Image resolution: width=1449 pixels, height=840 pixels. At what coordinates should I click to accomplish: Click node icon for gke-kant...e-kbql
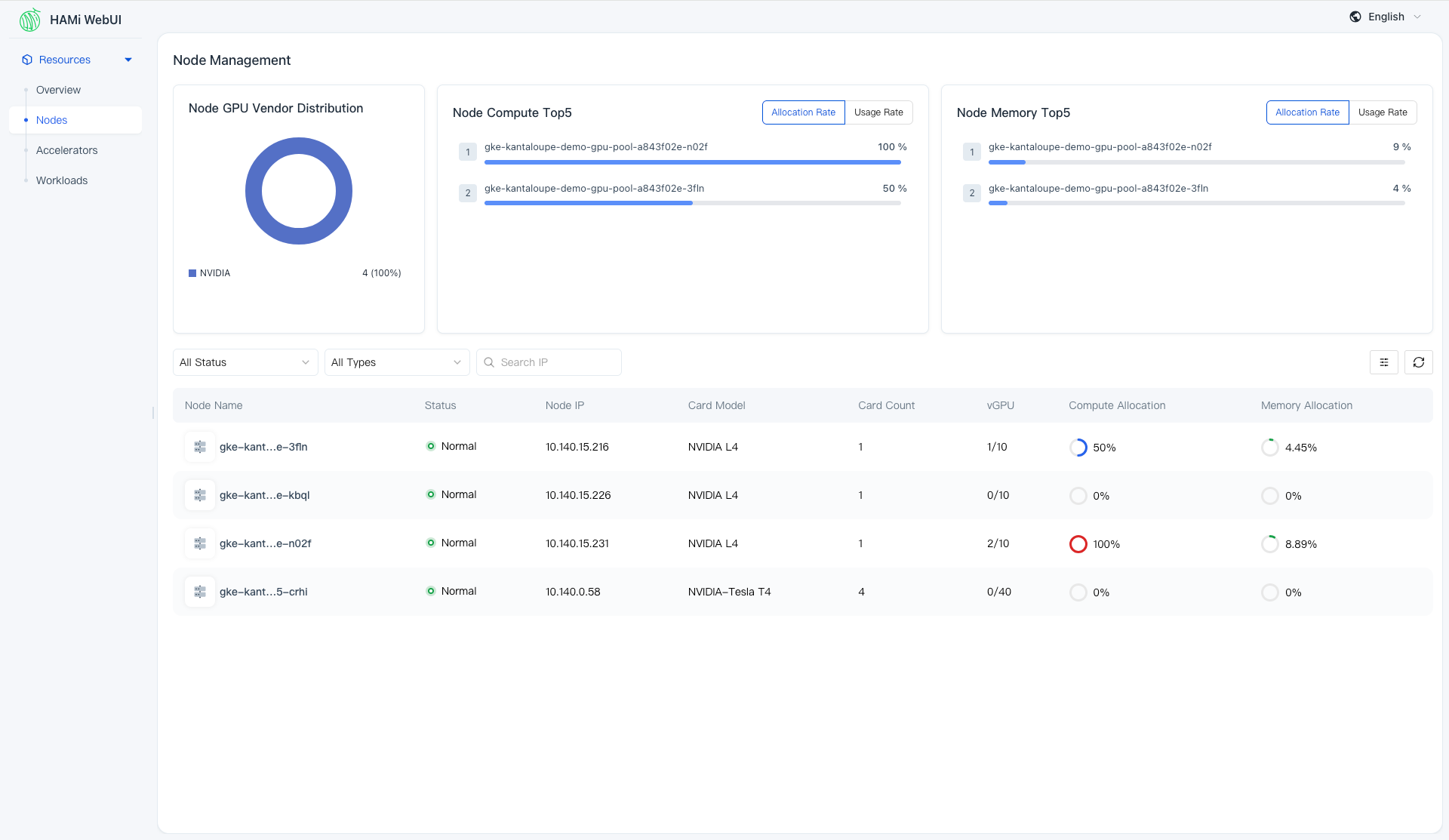pos(200,495)
